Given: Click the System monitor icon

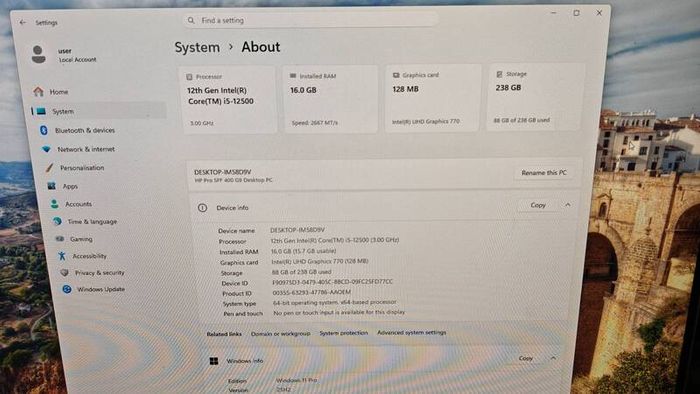Looking at the screenshot, I should coord(41,111).
